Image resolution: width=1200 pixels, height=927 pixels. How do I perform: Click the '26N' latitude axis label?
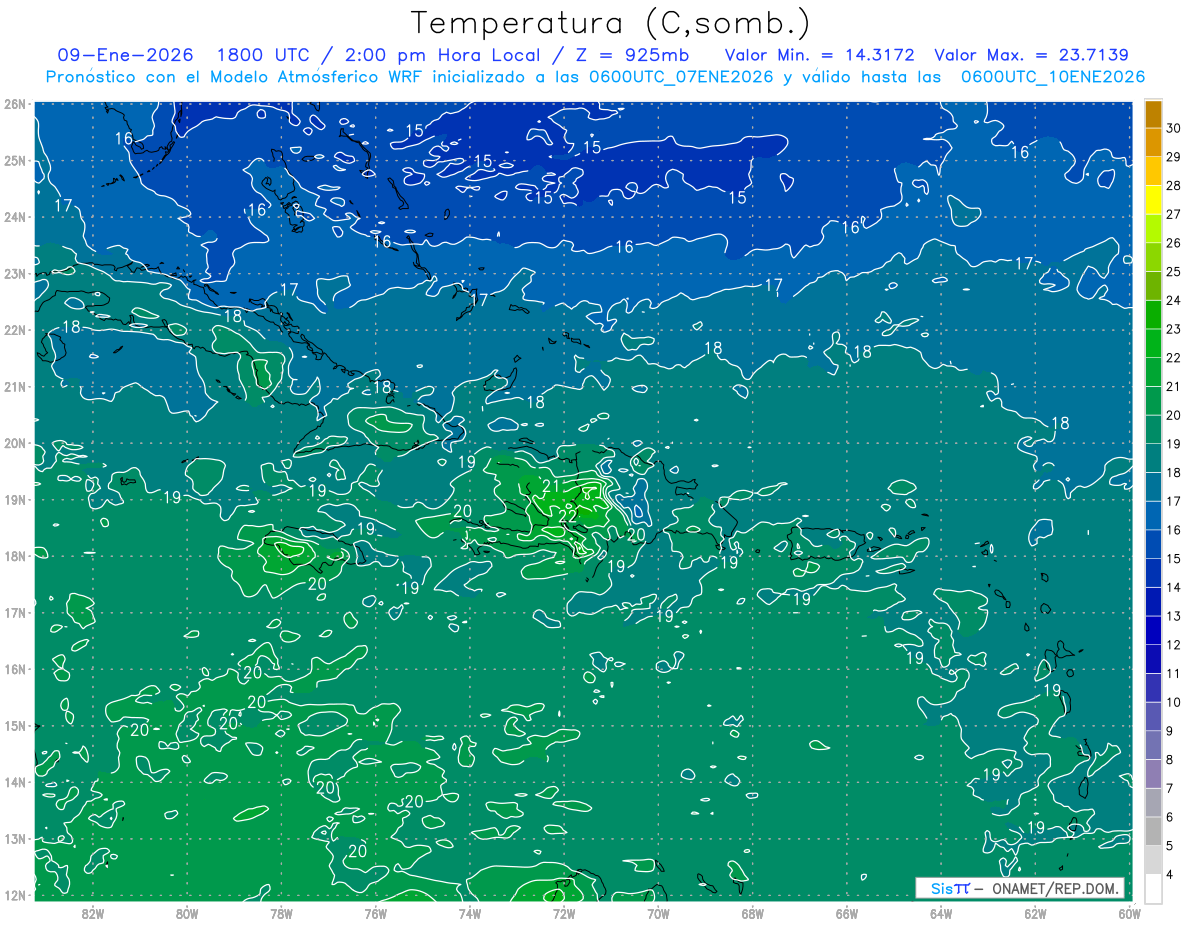coord(14,104)
